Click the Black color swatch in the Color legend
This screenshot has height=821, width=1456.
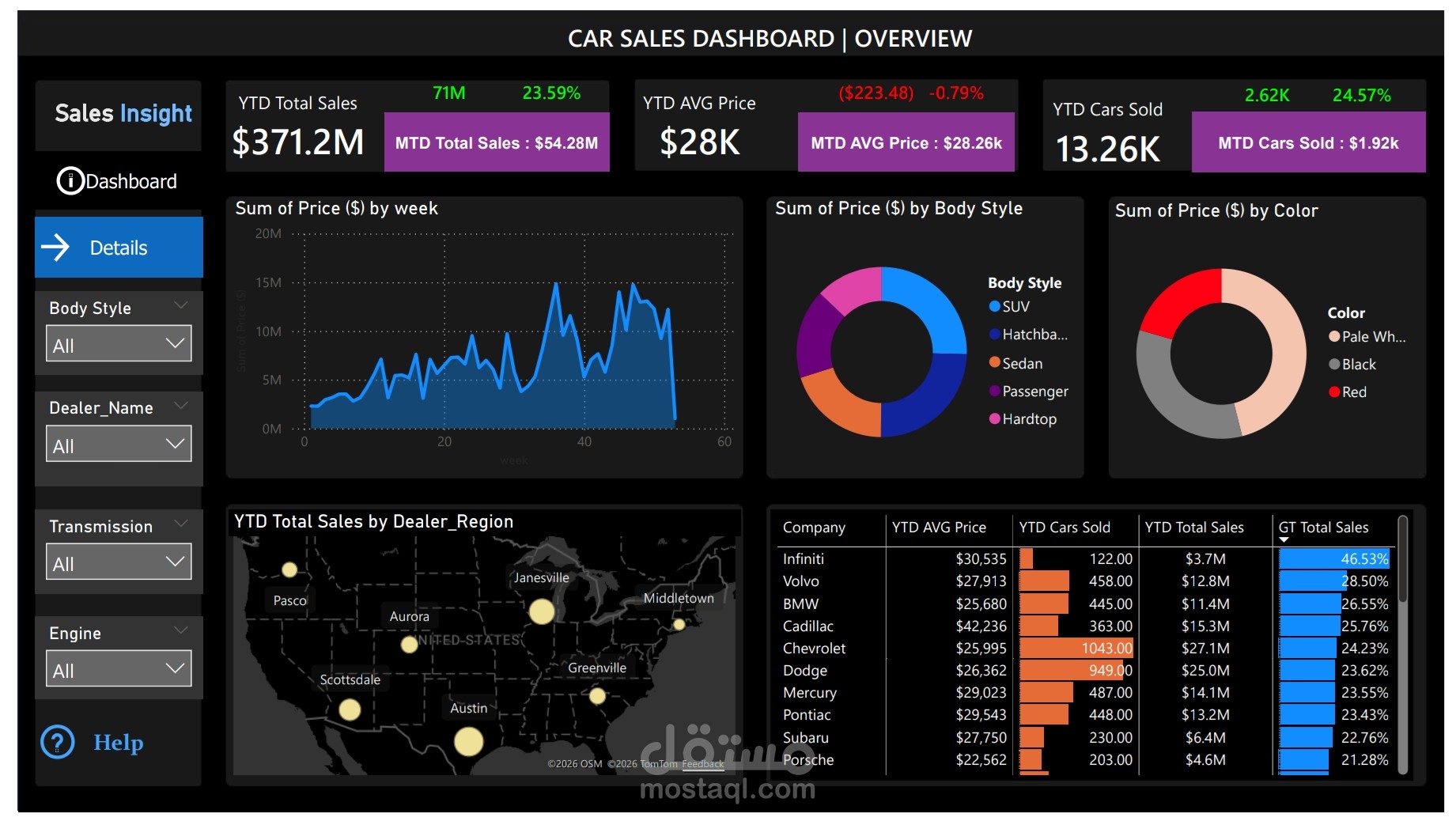point(1334,364)
